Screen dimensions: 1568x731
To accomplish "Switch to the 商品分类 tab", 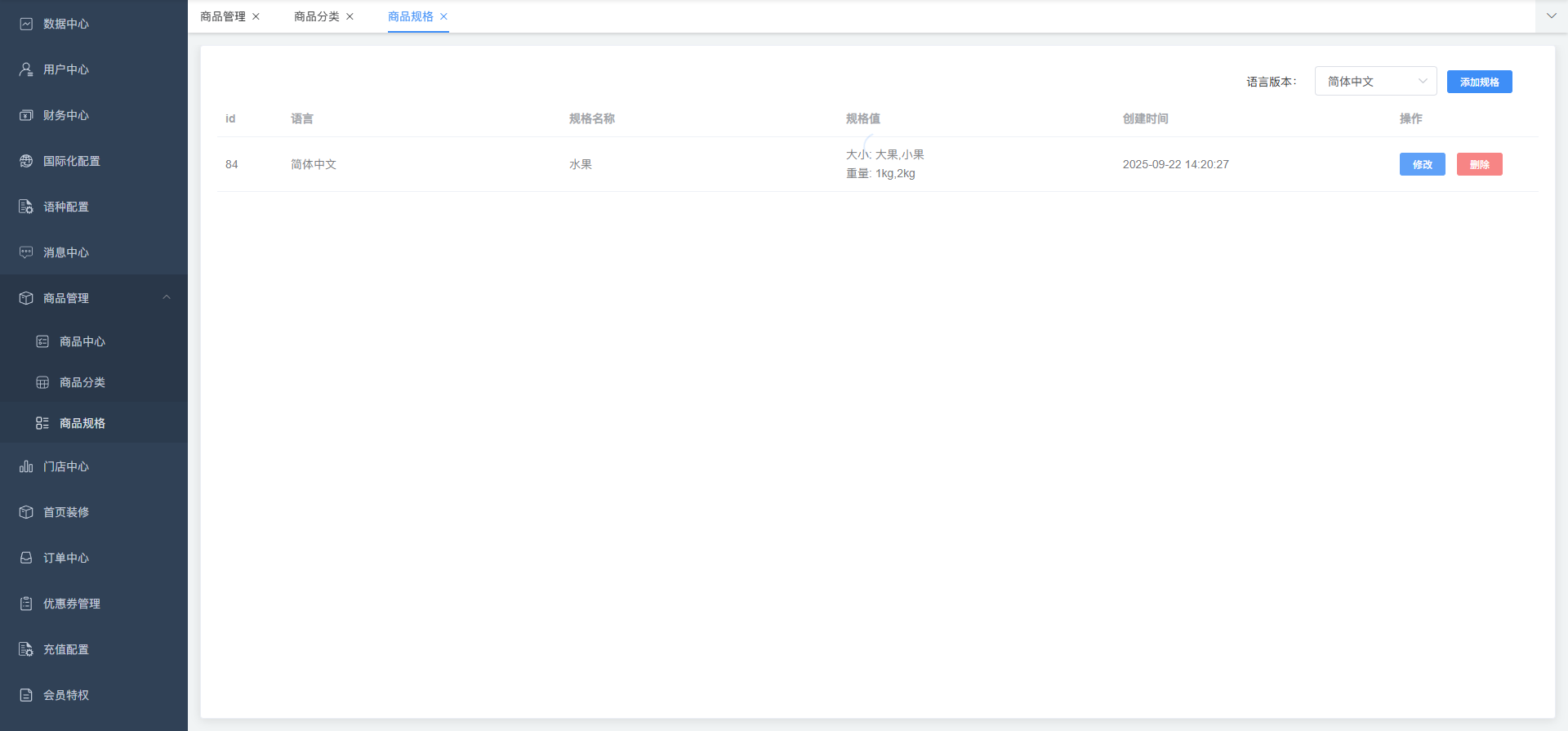I will pyautogui.click(x=317, y=16).
